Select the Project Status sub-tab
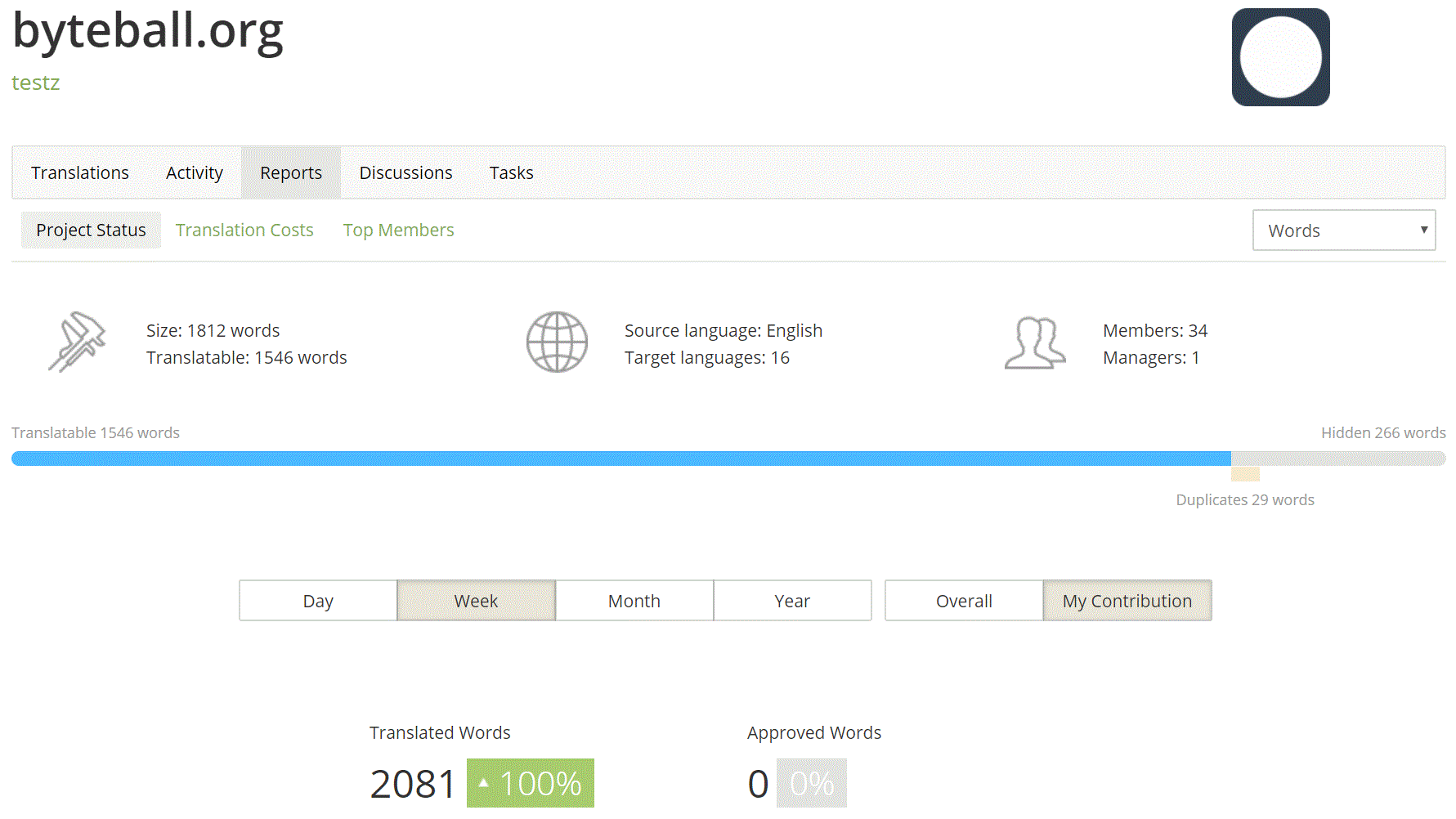 pos(91,230)
